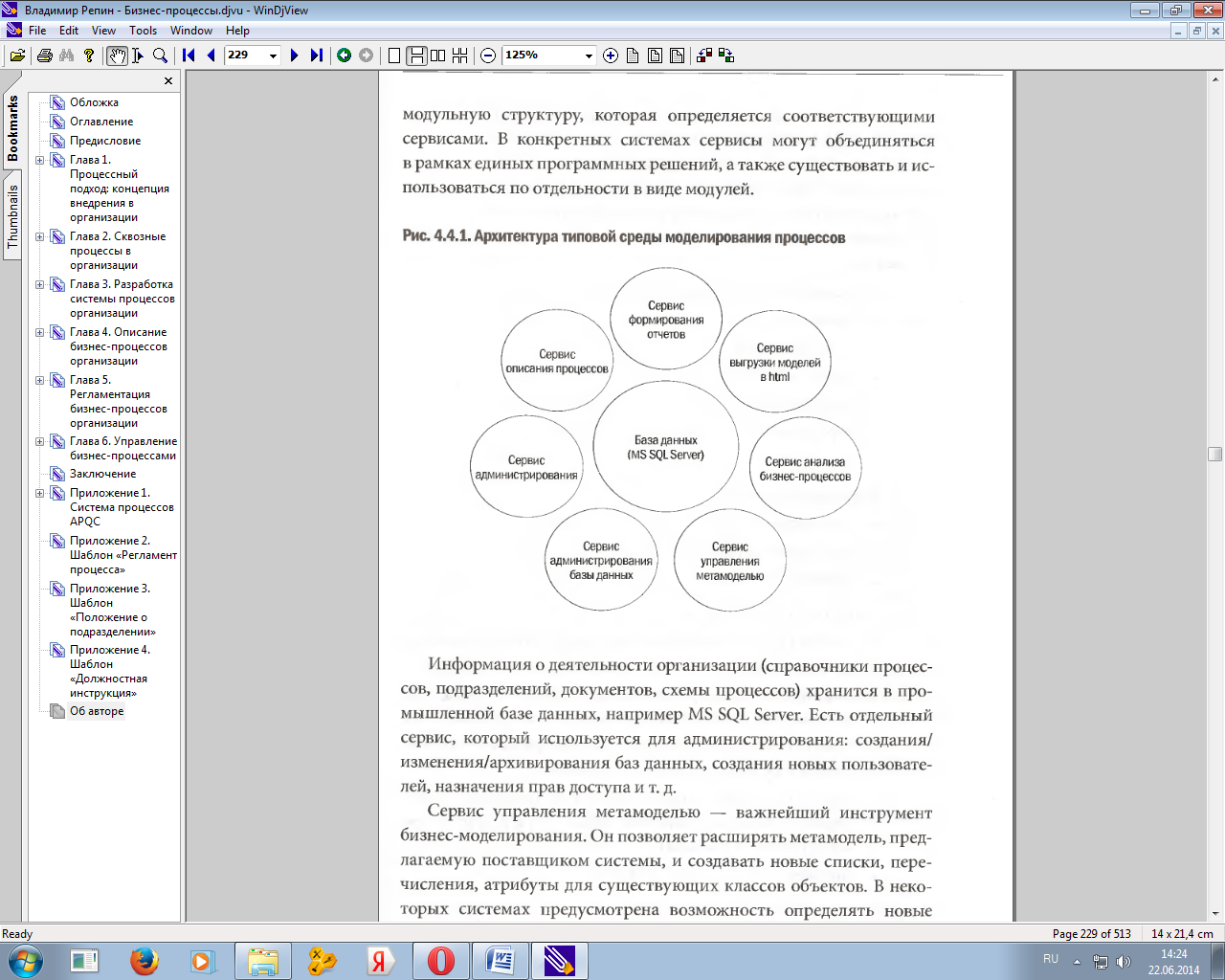The width and height of the screenshot is (1225, 980).
Task: Click the 14 x 21,4 cm status field
Action: pyautogui.click(x=1182, y=934)
